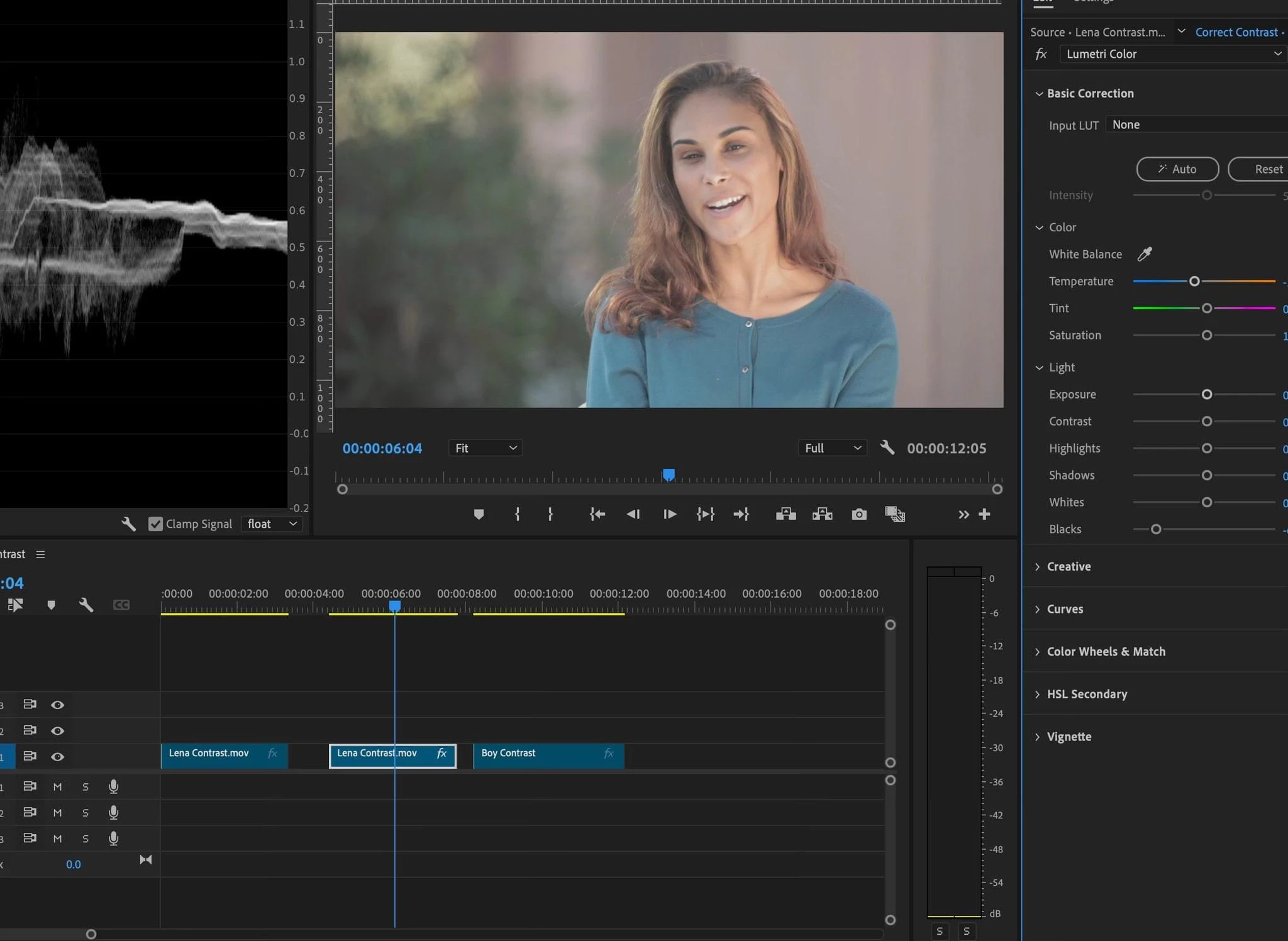Expand the Creative section
Viewport: 1288px width, 941px height.
click(1069, 566)
